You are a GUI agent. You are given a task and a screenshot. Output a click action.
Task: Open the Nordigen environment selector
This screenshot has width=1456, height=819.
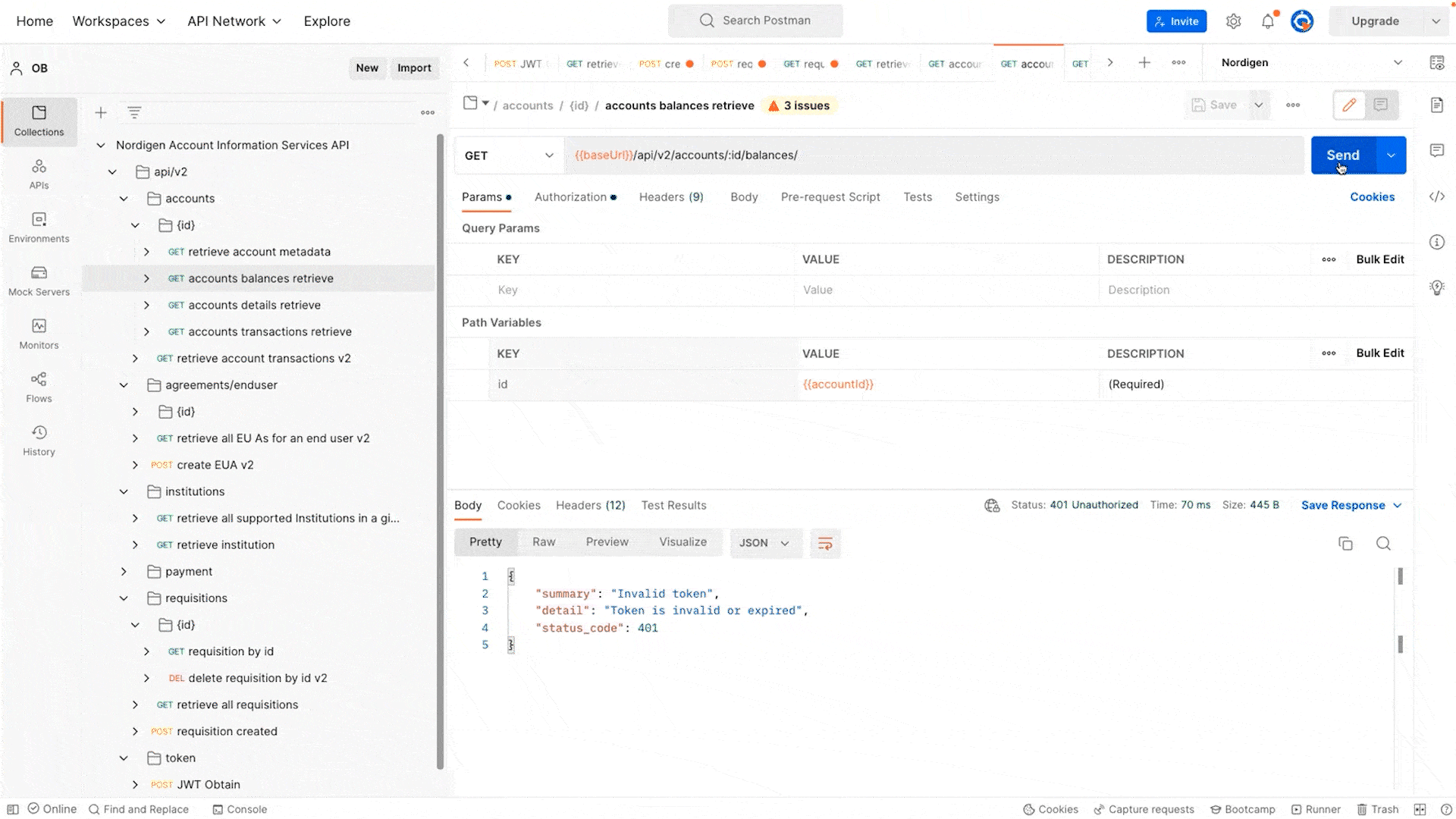pyautogui.click(x=1310, y=63)
